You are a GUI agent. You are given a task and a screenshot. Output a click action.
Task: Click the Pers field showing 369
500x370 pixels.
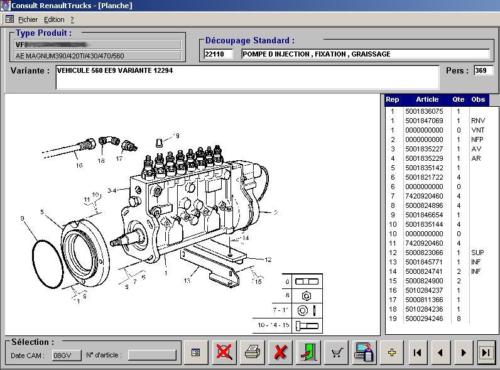pos(483,71)
